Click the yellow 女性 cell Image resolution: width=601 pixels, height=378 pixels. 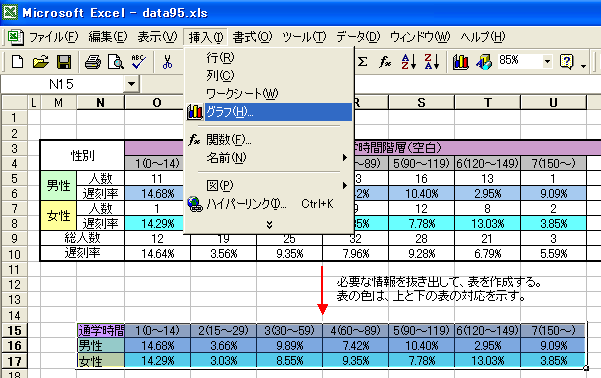[x=58, y=216]
